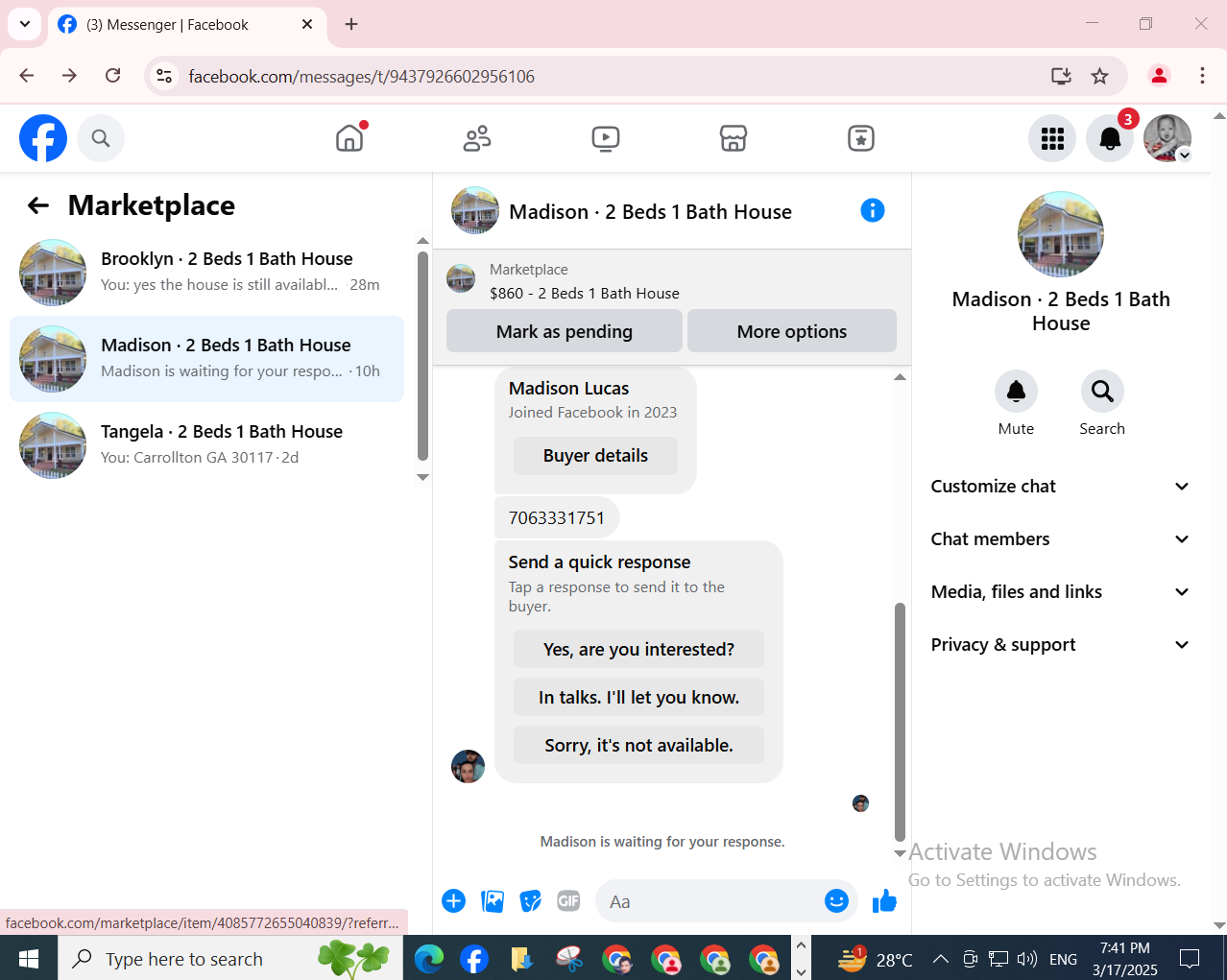The width and height of the screenshot is (1227, 980).
Task: Click Madison Lucas sender avatar in chat
Action: click(468, 766)
